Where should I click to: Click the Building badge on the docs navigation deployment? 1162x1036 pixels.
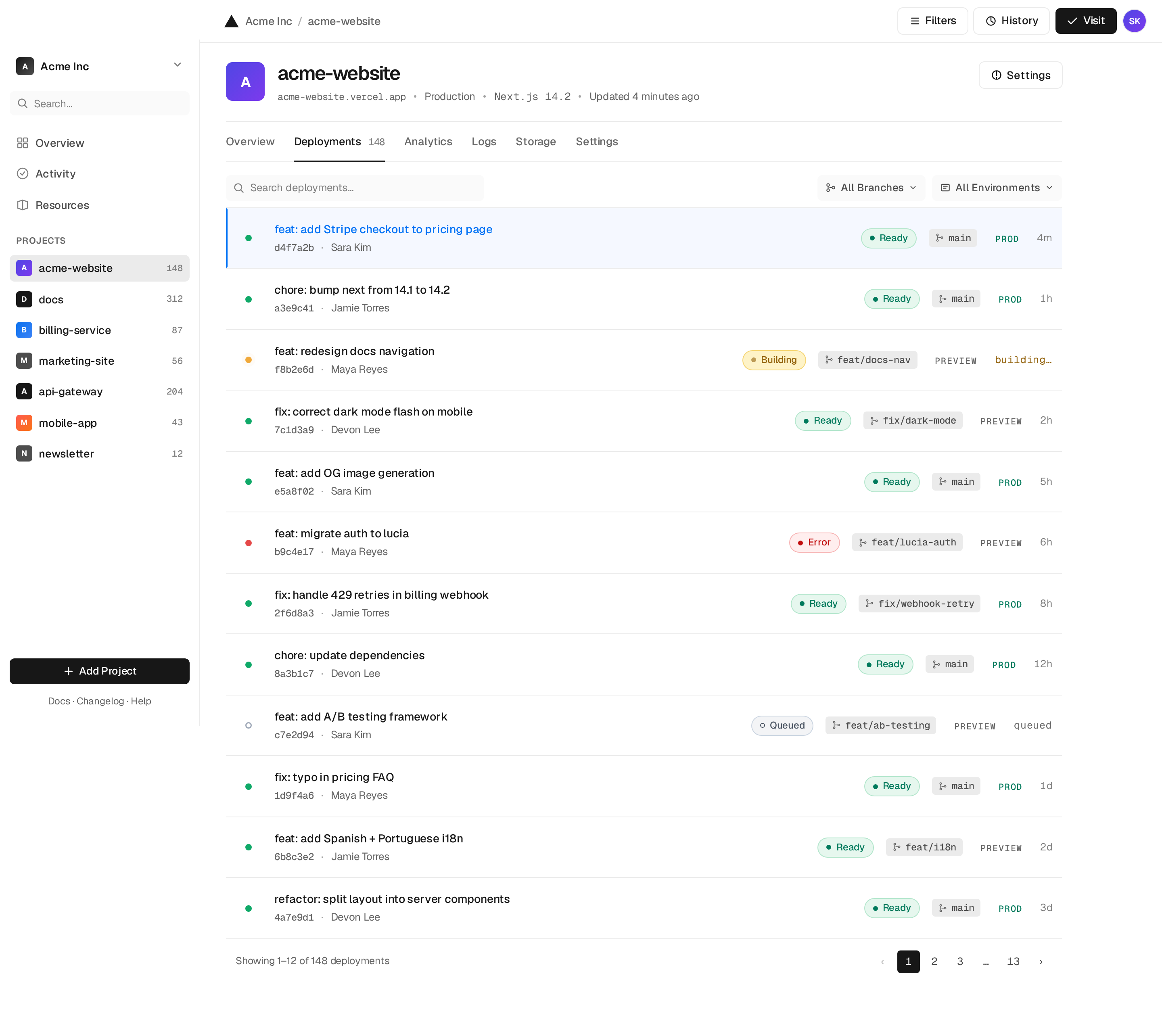(x=774, y=360)
